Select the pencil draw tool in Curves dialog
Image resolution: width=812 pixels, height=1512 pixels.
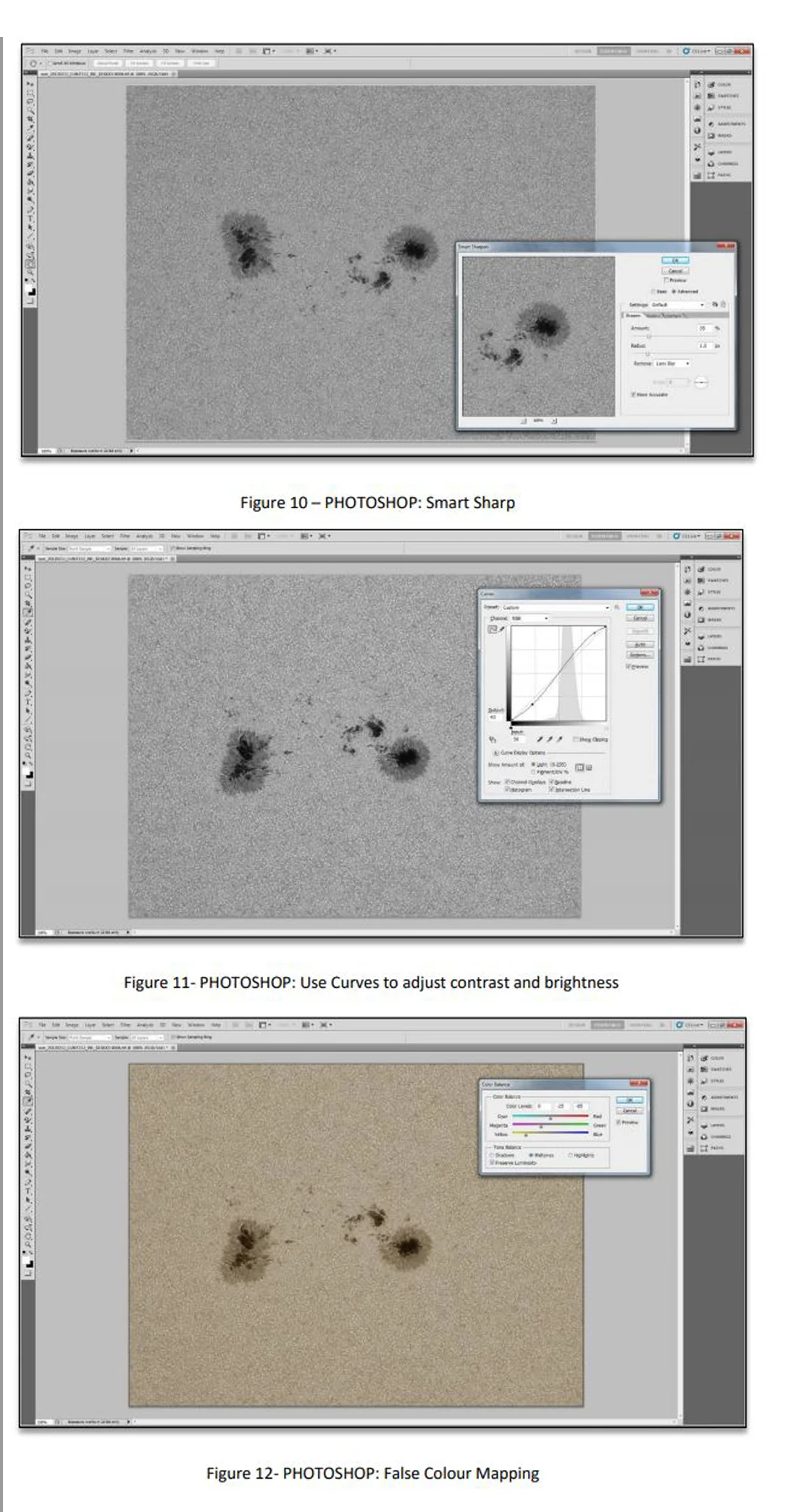[x=501, y=629]
